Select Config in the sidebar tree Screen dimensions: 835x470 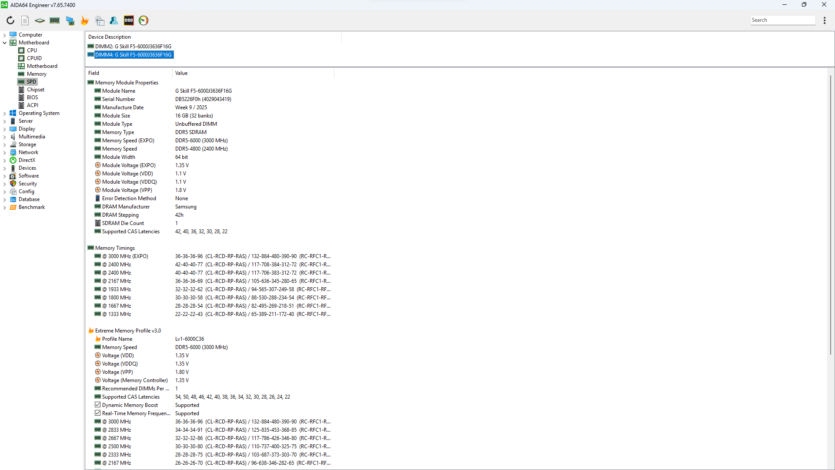pos(26,192)
